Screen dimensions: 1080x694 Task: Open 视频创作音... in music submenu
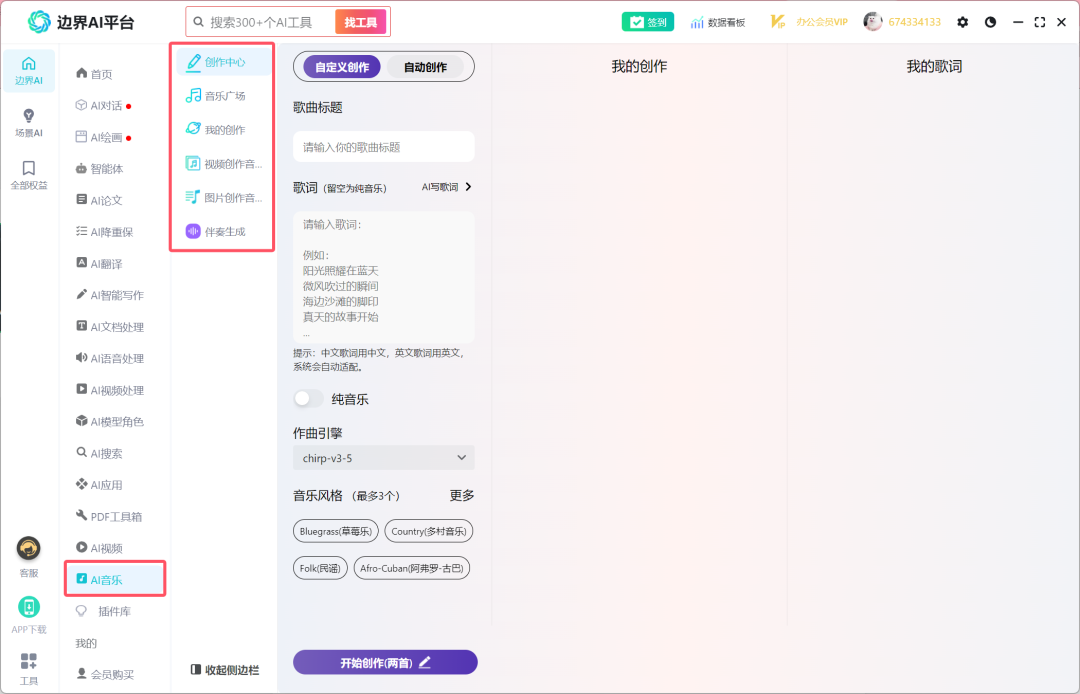[223, 164]
